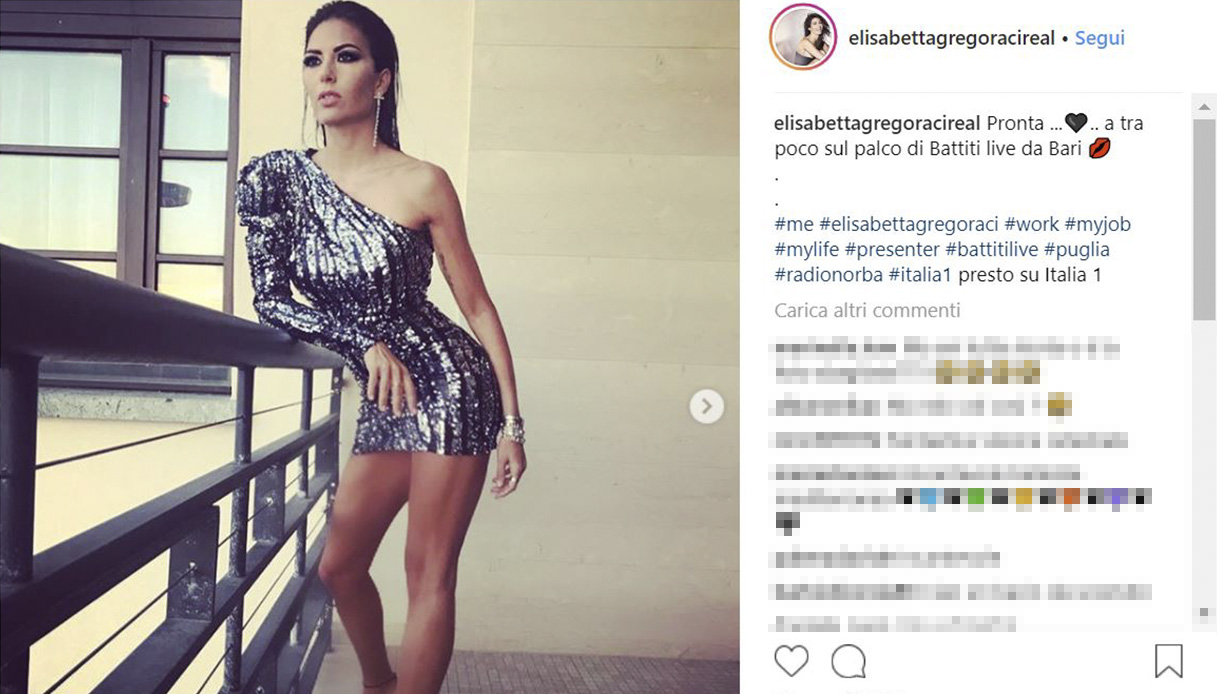1217x694 pixels.
Task: Save the post with the bookmark icon
Action: point(1168,661)
